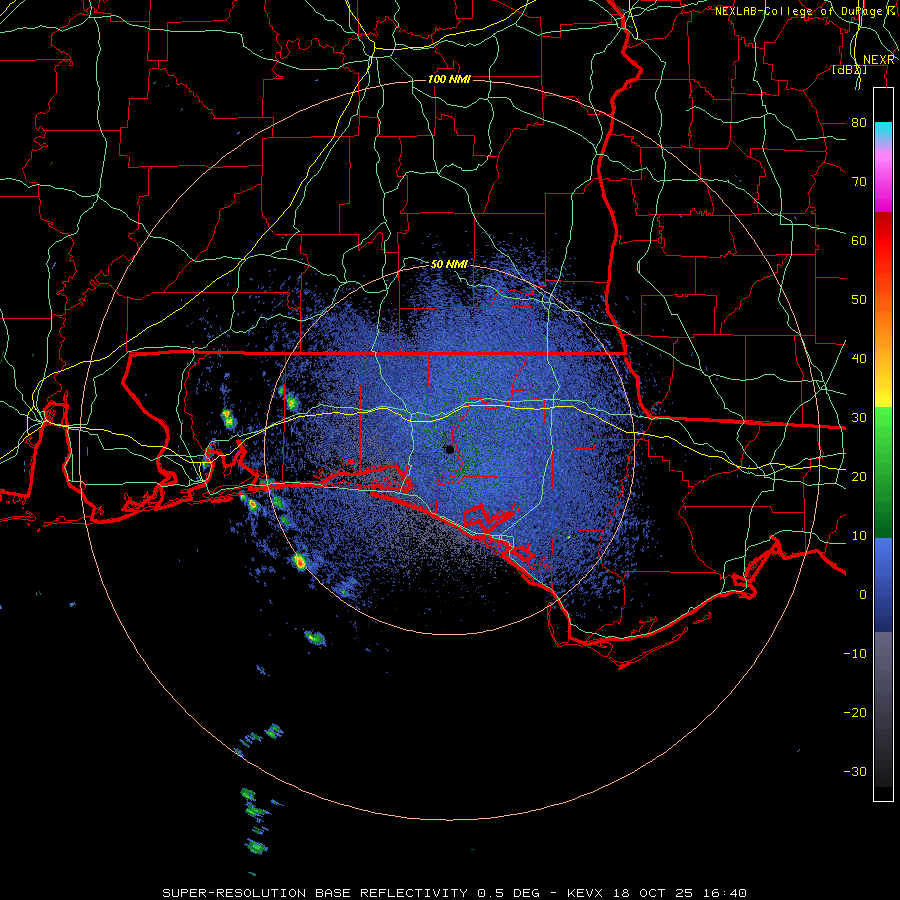Click the 16:40 time stamp in caption

pos(727,893)
